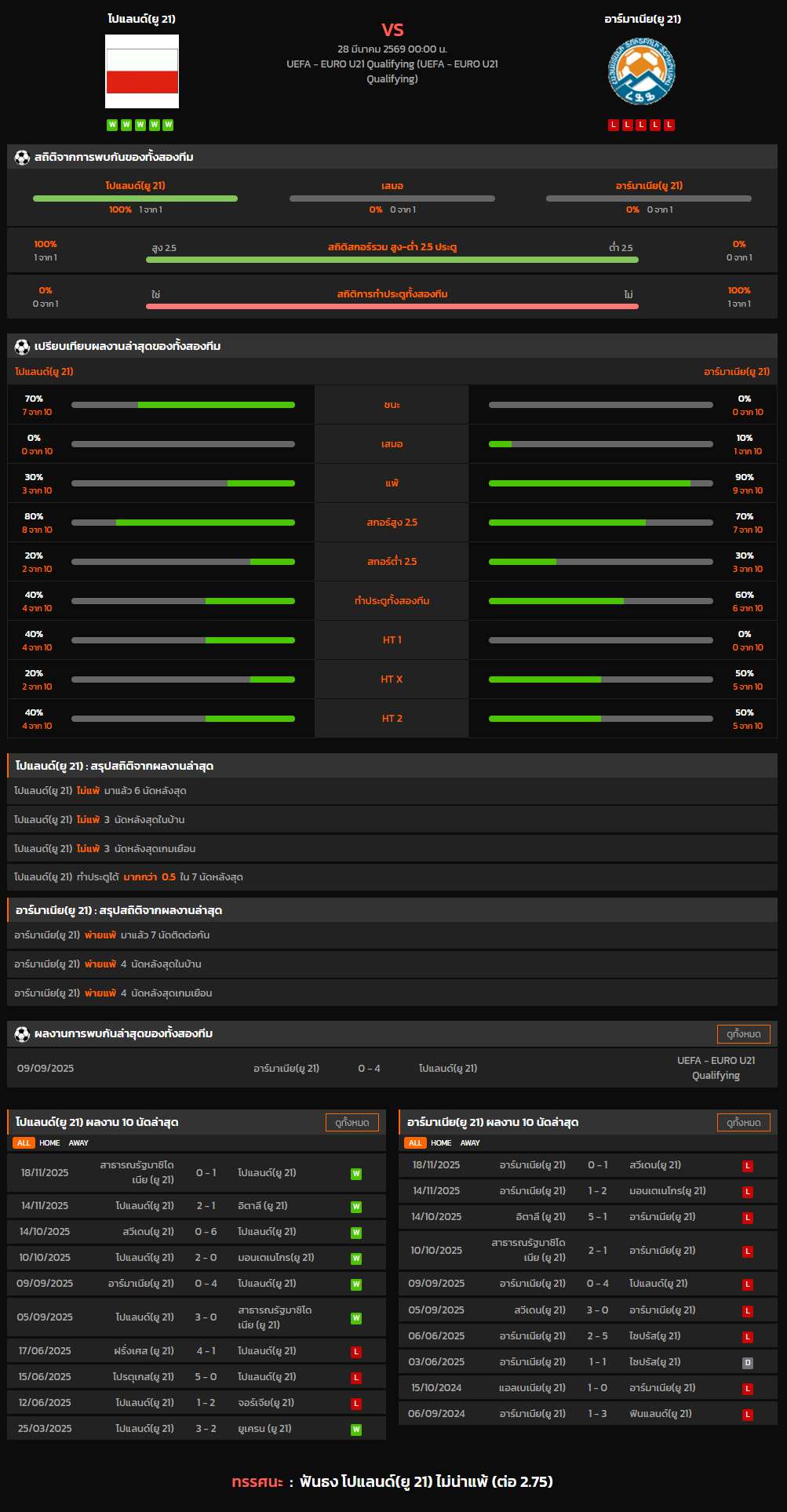Click W badge for Poland's 18/11/2025 match
787x1512 pixels.
(356, 1174)
